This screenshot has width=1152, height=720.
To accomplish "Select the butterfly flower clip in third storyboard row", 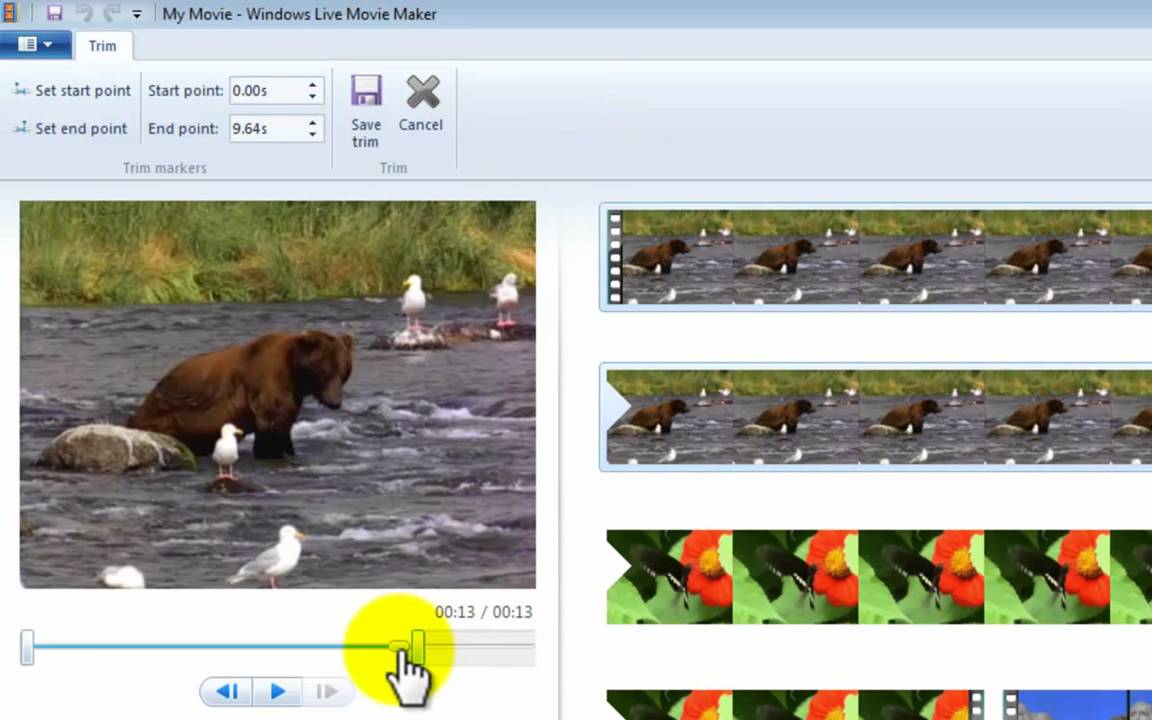I will (x=879, y=577).
